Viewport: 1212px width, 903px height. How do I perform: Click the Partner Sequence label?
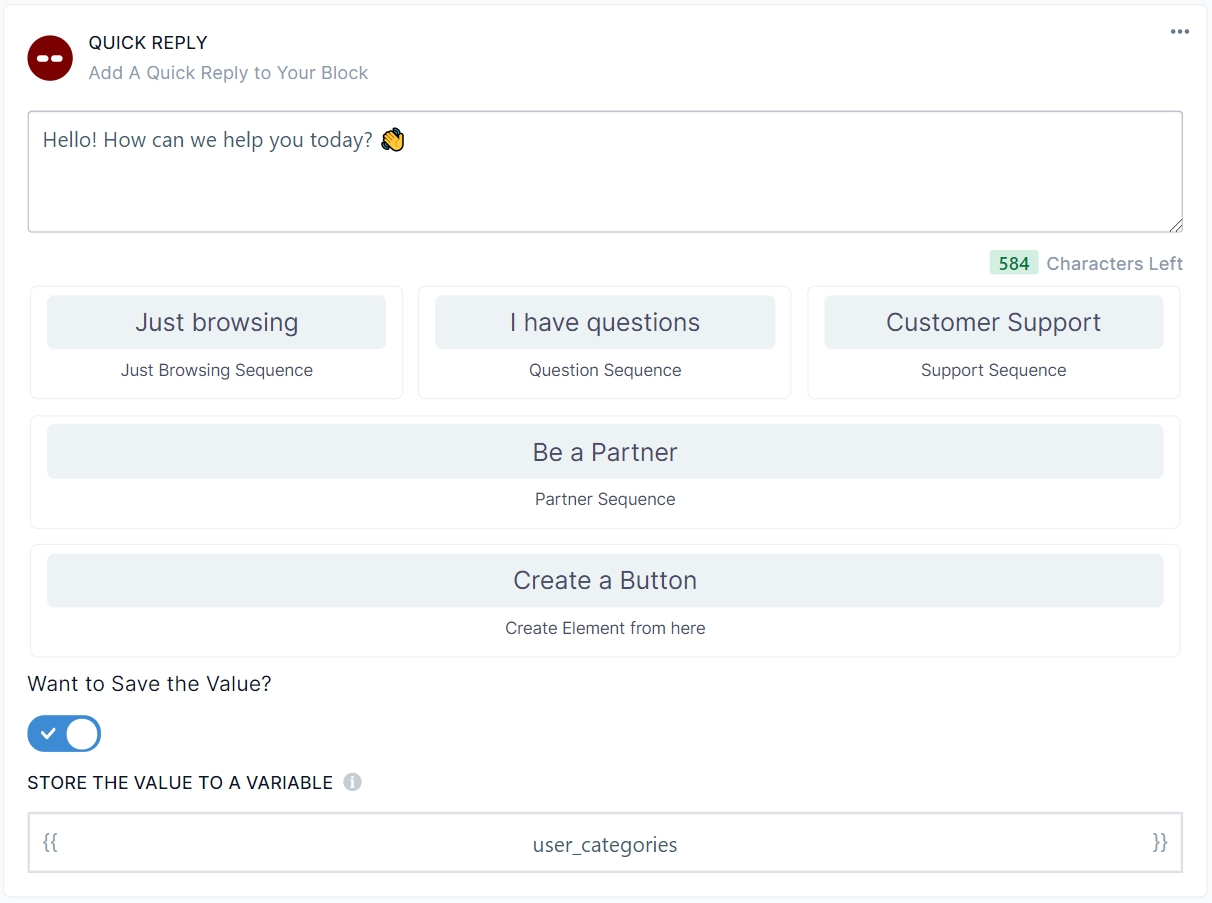pyautogui.click(x=605, y=499)
